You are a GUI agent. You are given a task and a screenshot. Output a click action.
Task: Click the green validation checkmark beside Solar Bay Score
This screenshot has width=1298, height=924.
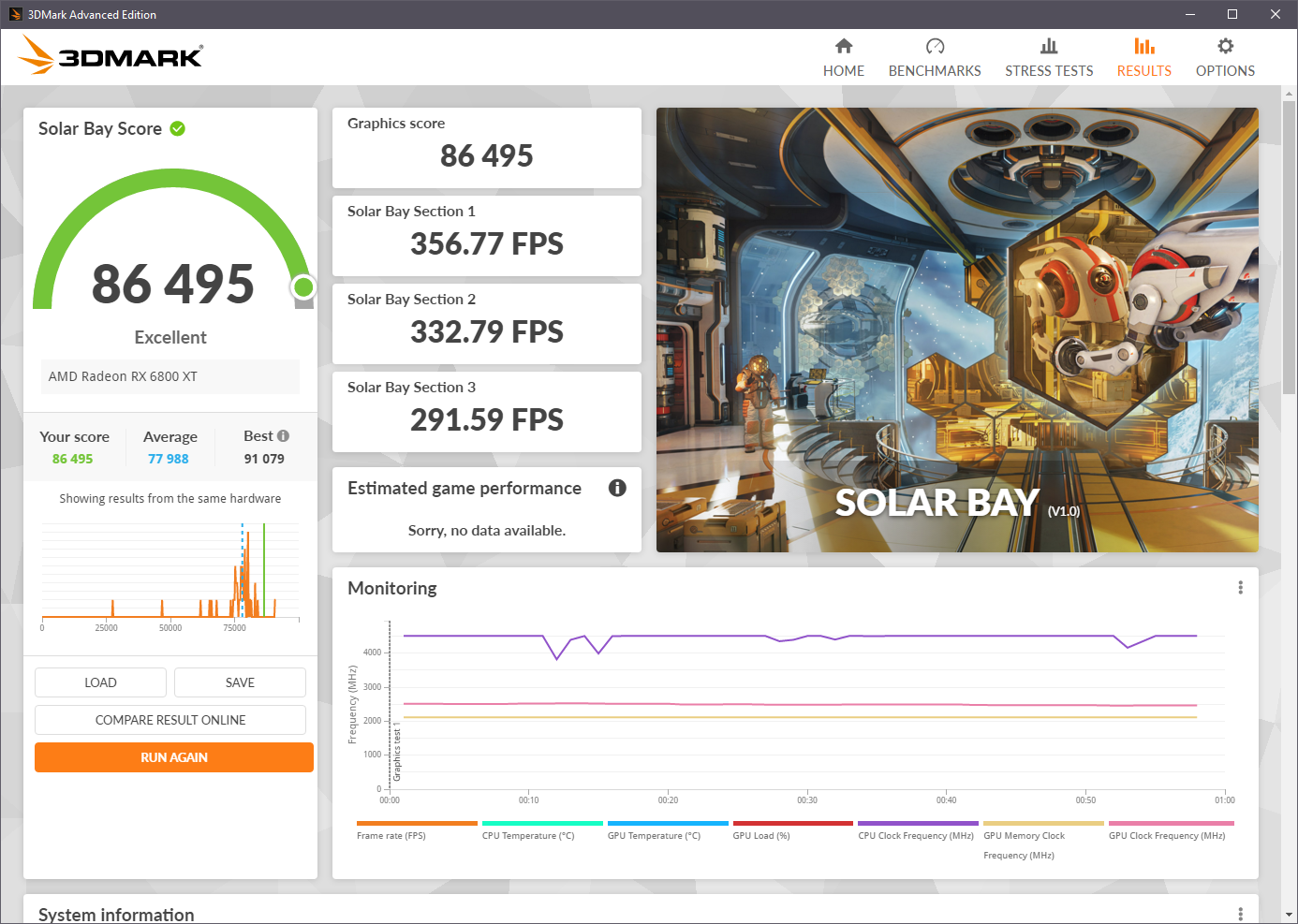click(x=177, y=128)
